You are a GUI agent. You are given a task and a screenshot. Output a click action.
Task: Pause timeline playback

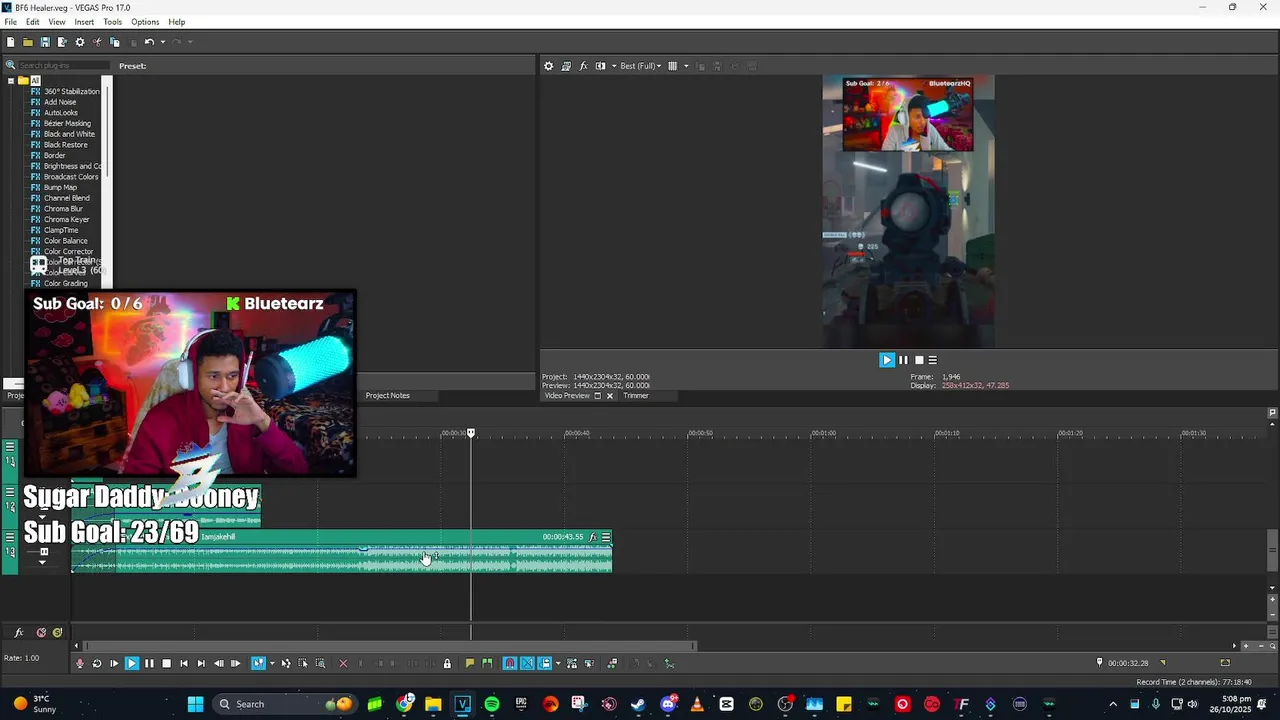[x=149, y=663]
